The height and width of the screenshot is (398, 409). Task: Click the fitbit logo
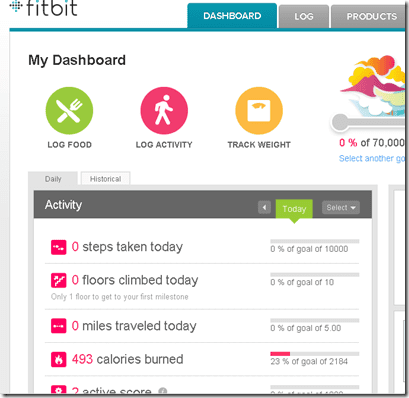(x=43, y=8)
